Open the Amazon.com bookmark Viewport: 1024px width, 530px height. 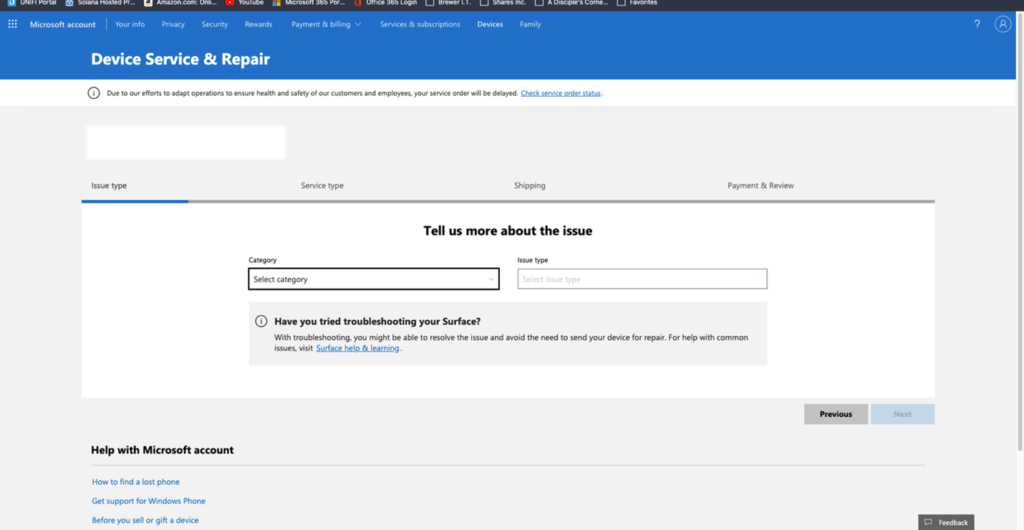pyautogui.click(x=180, y=3)
